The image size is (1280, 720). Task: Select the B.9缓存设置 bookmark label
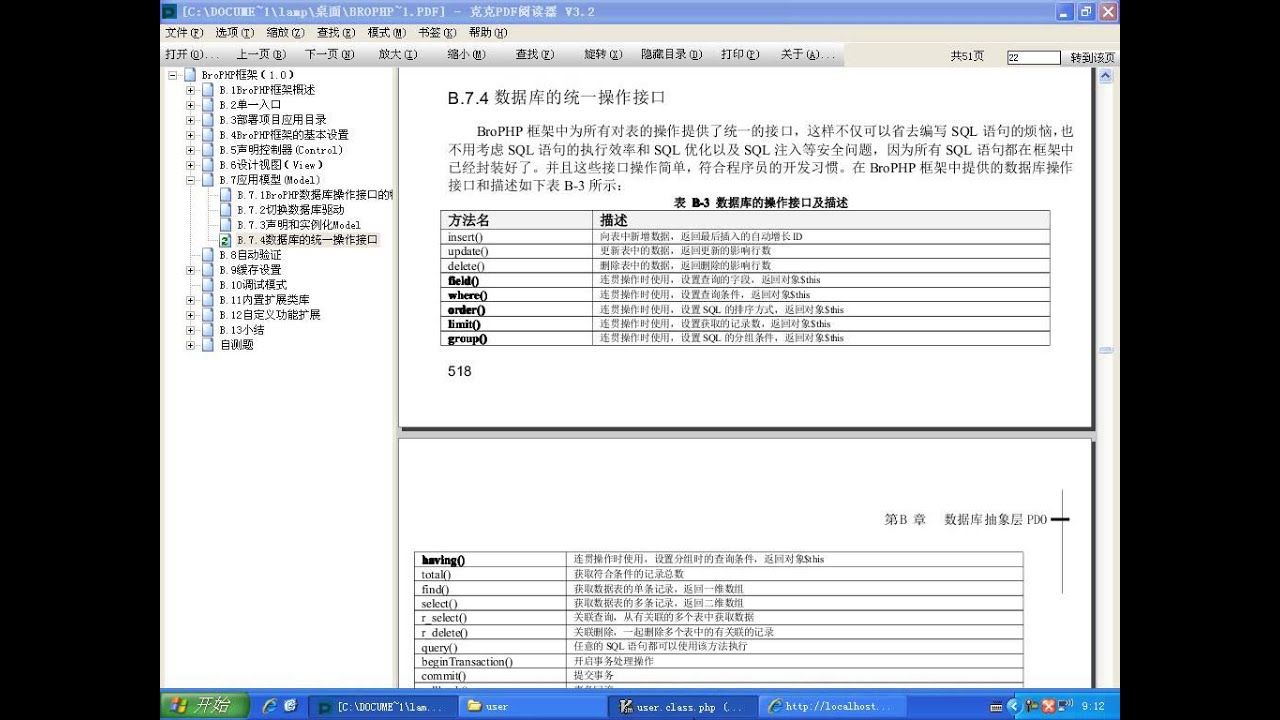[x=250, y=270]
